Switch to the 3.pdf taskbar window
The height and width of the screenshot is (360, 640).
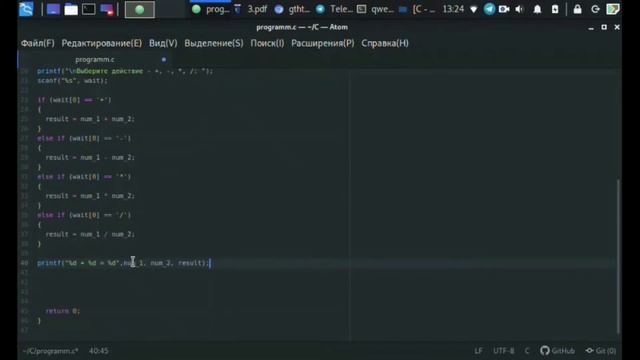pos(251,9)
